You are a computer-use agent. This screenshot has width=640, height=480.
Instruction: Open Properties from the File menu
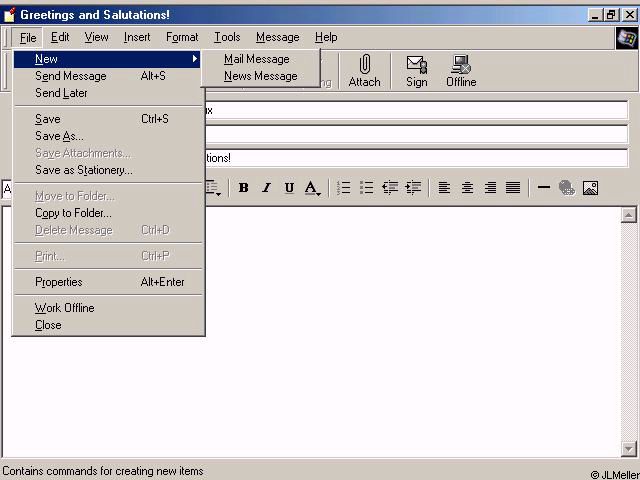coord(108,282)
